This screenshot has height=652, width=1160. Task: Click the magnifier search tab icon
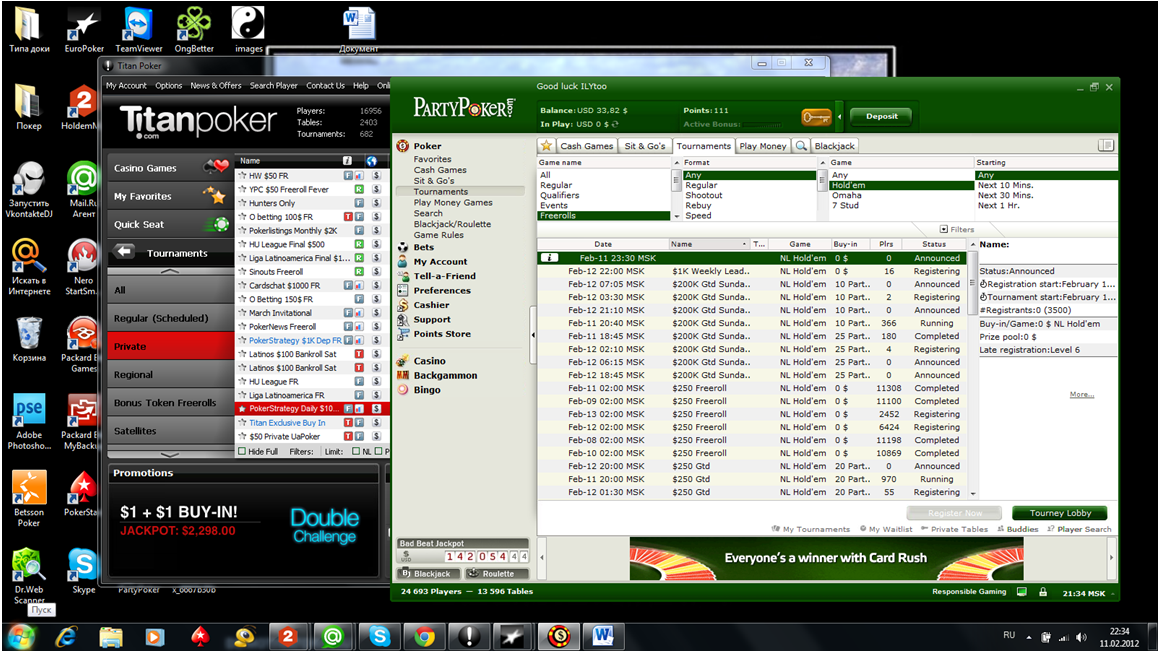coord(801,146)
